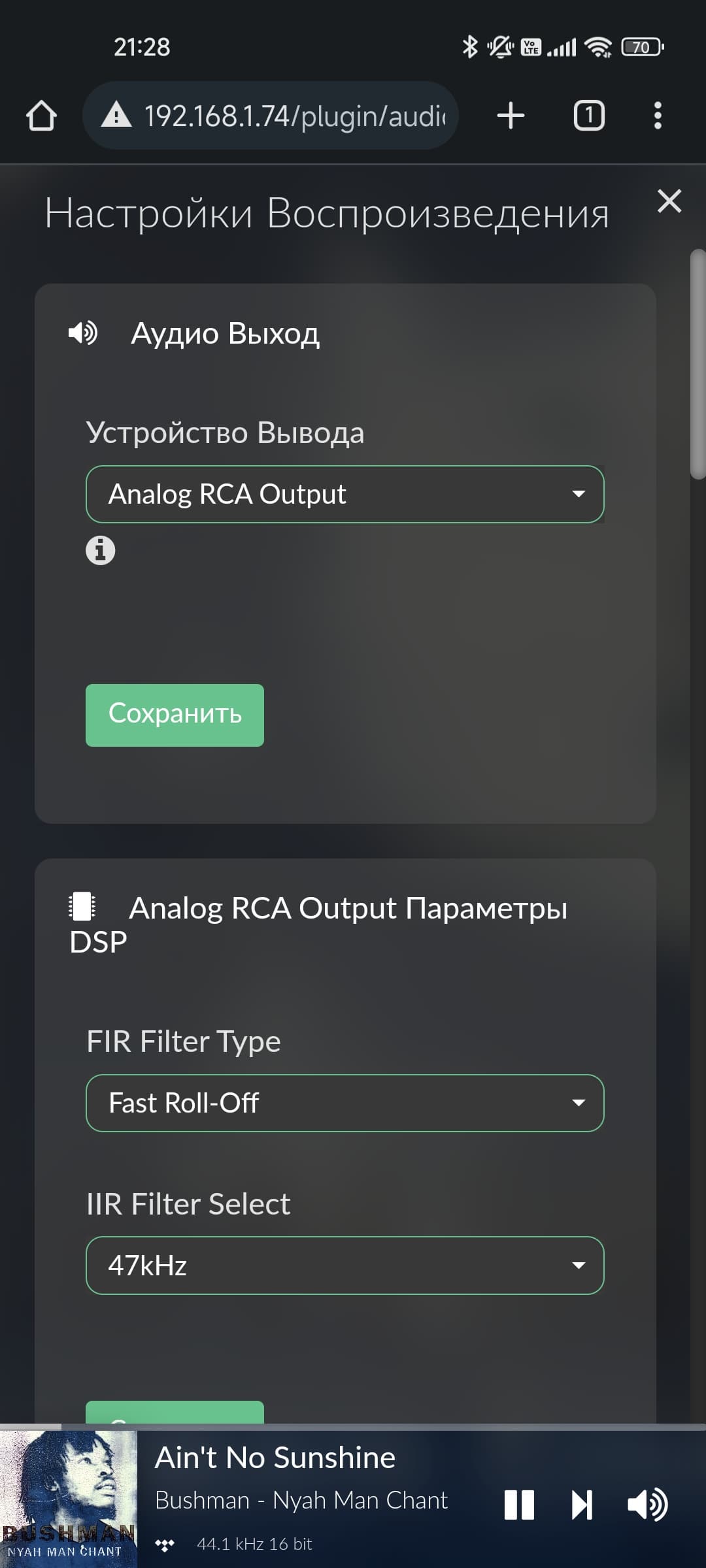Close the playback settings panel

point(669,201)
